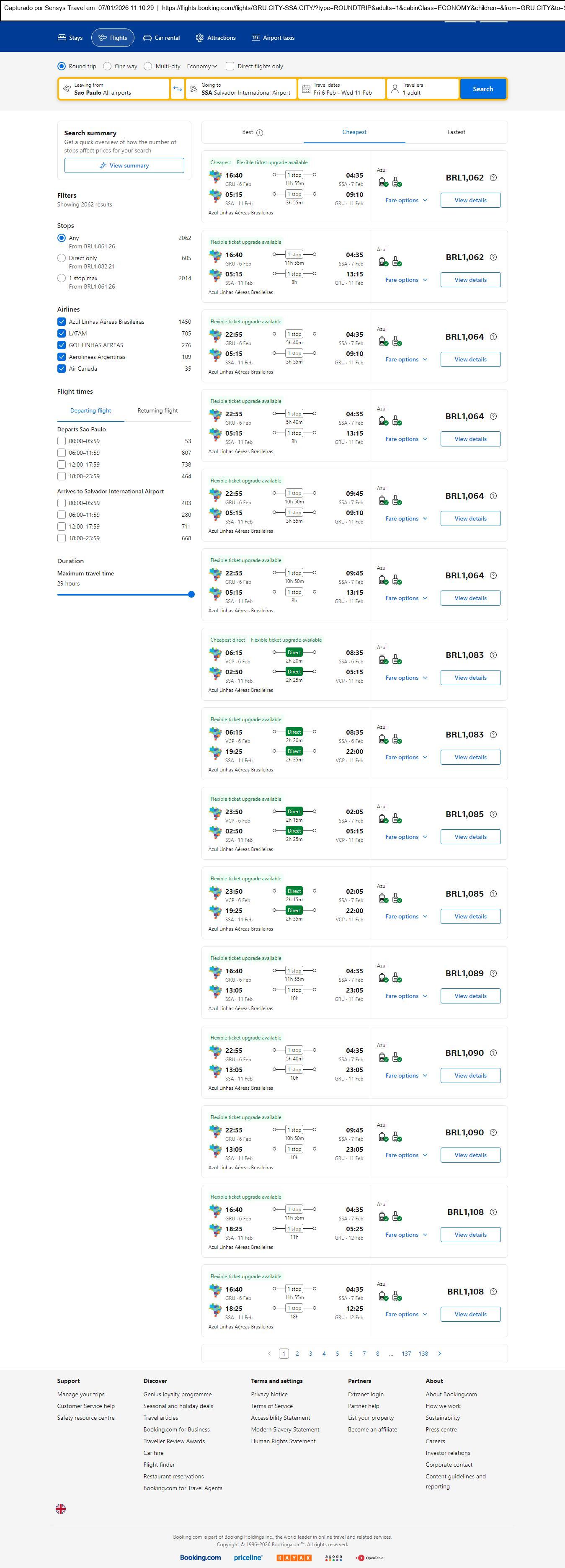Click the Attractions icon in top navigation

click(200, 38)
